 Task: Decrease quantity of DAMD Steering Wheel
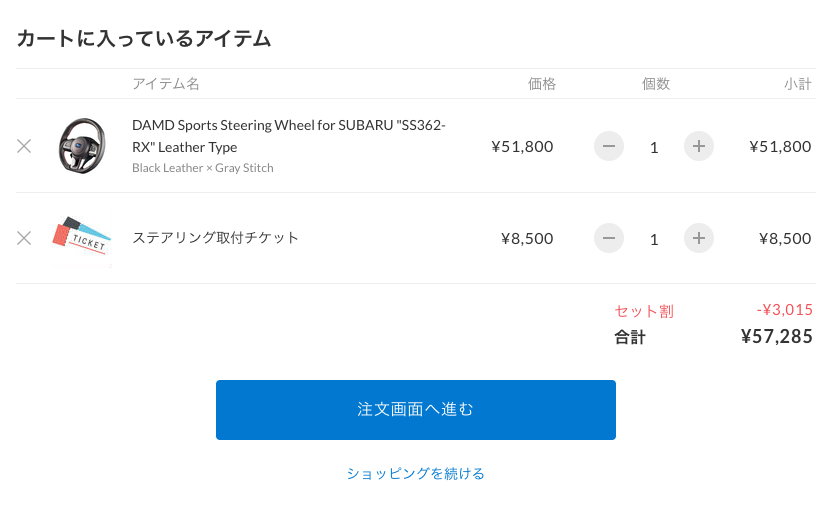tap(608, 146)
